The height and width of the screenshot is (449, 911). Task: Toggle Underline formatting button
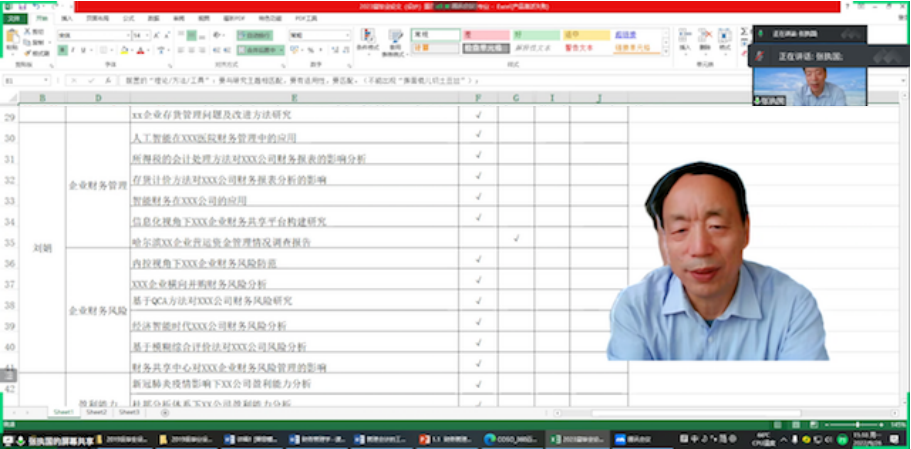pos(83,51)
